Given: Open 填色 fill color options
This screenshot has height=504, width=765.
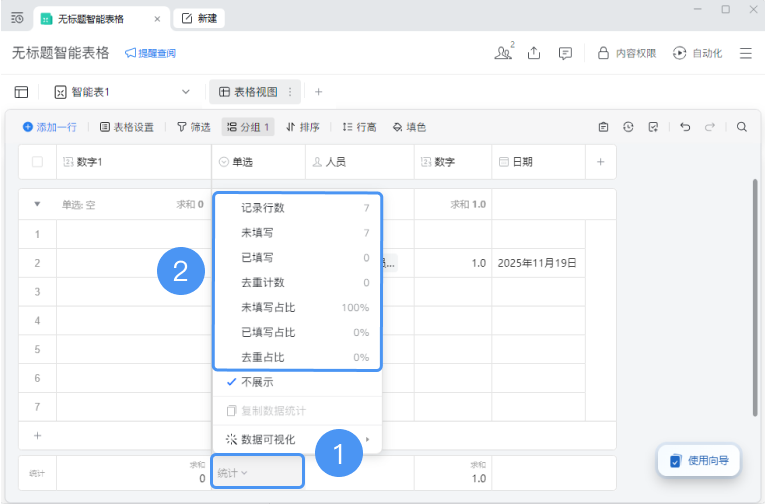Looking at the screenshot, I should point(409,127).
